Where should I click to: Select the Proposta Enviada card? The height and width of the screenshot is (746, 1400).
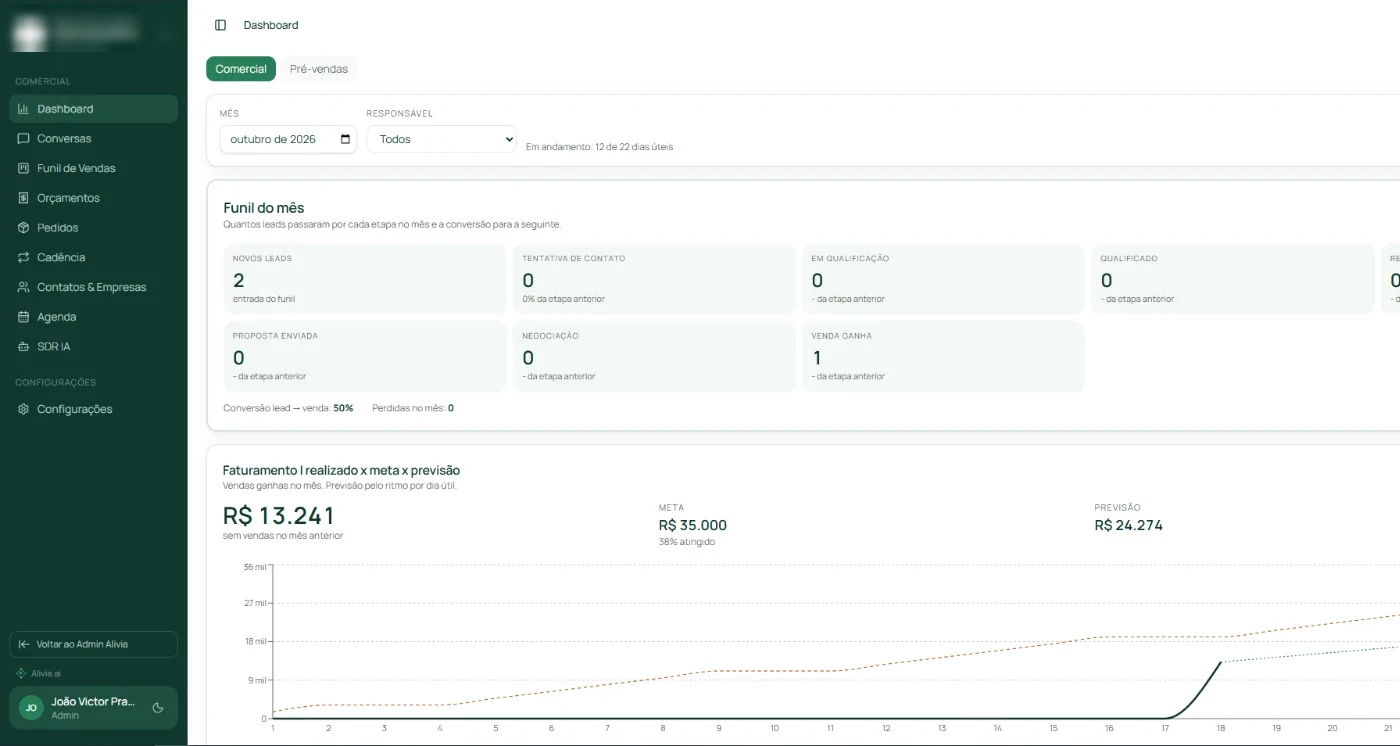(x=365, y=356)
